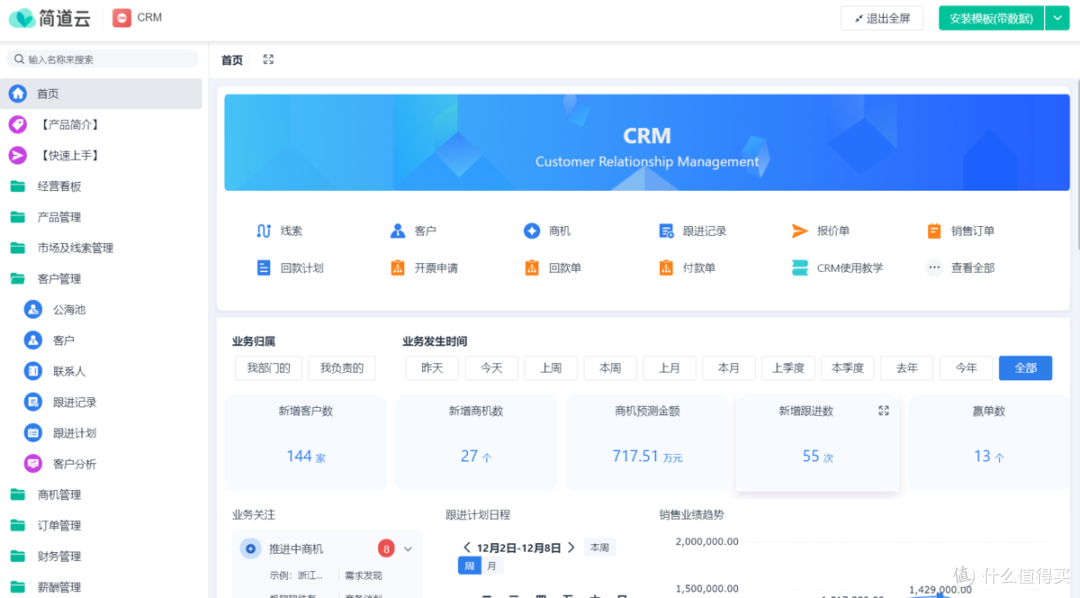Go to next week in schedule

click(571, 548)
